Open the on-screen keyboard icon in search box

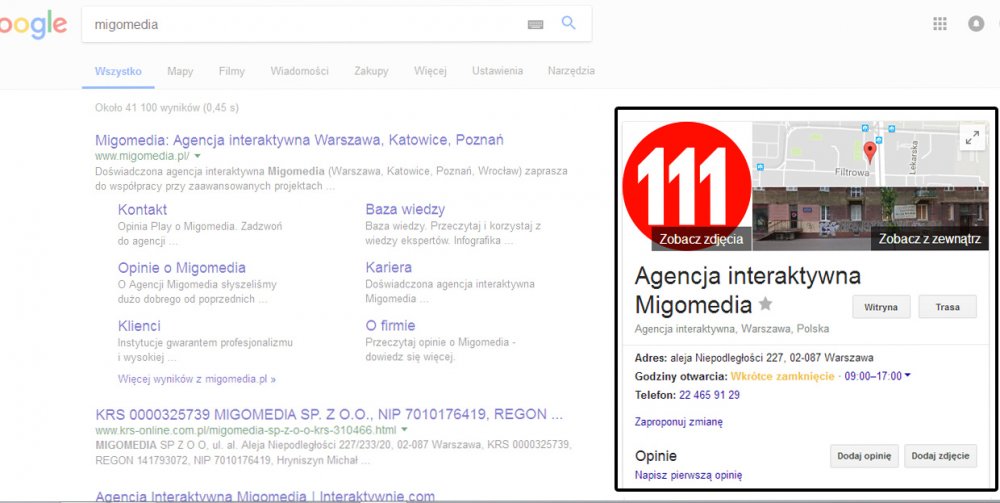(x=536, y=24)
